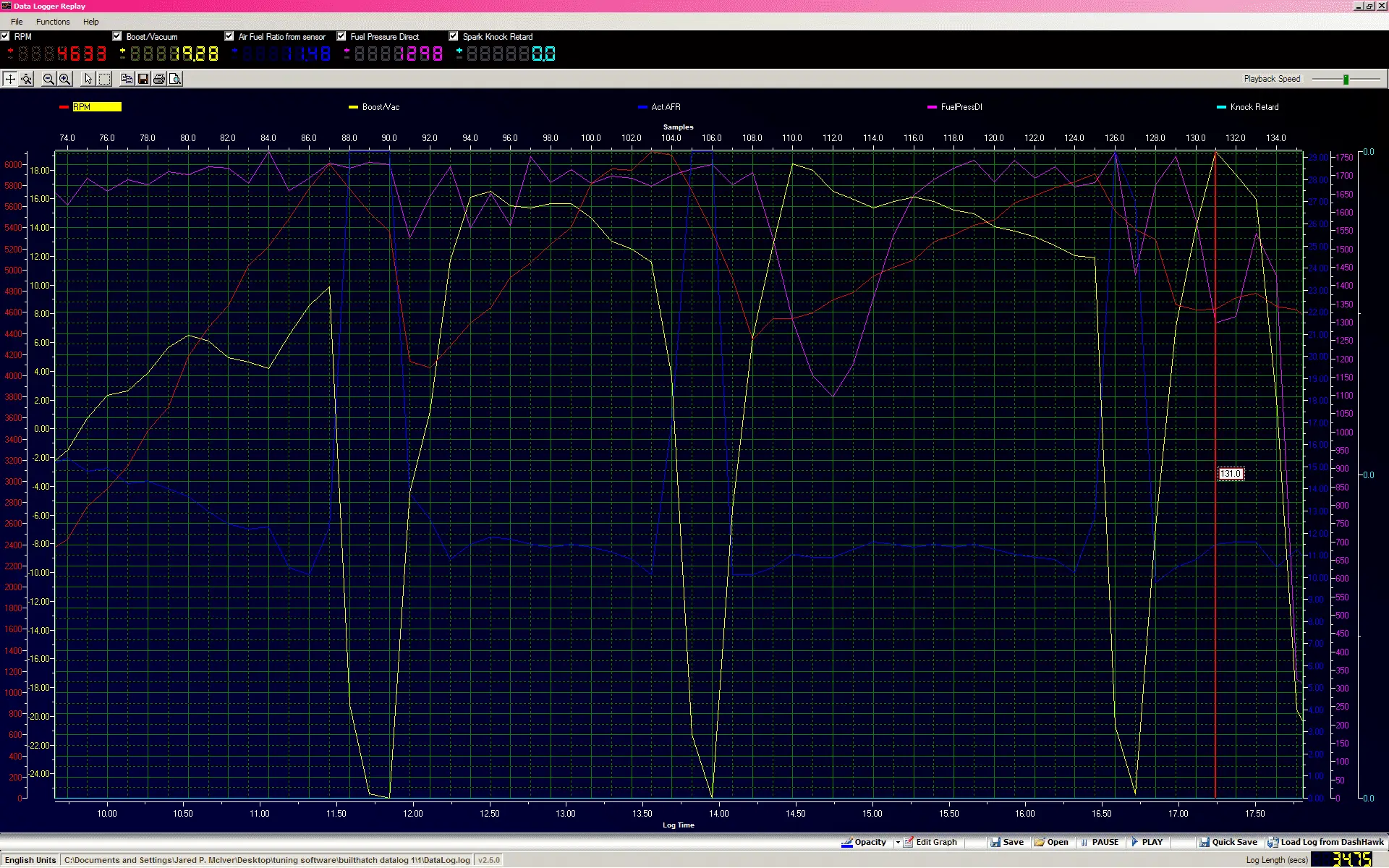1389x868 pixels.
Task: Adjust the Playback Speed slider
Action: pyautogui.click(x=1346, y=79)
